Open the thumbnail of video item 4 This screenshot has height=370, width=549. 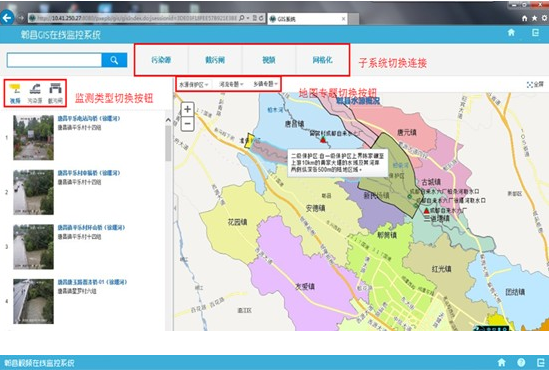(34, 301)
